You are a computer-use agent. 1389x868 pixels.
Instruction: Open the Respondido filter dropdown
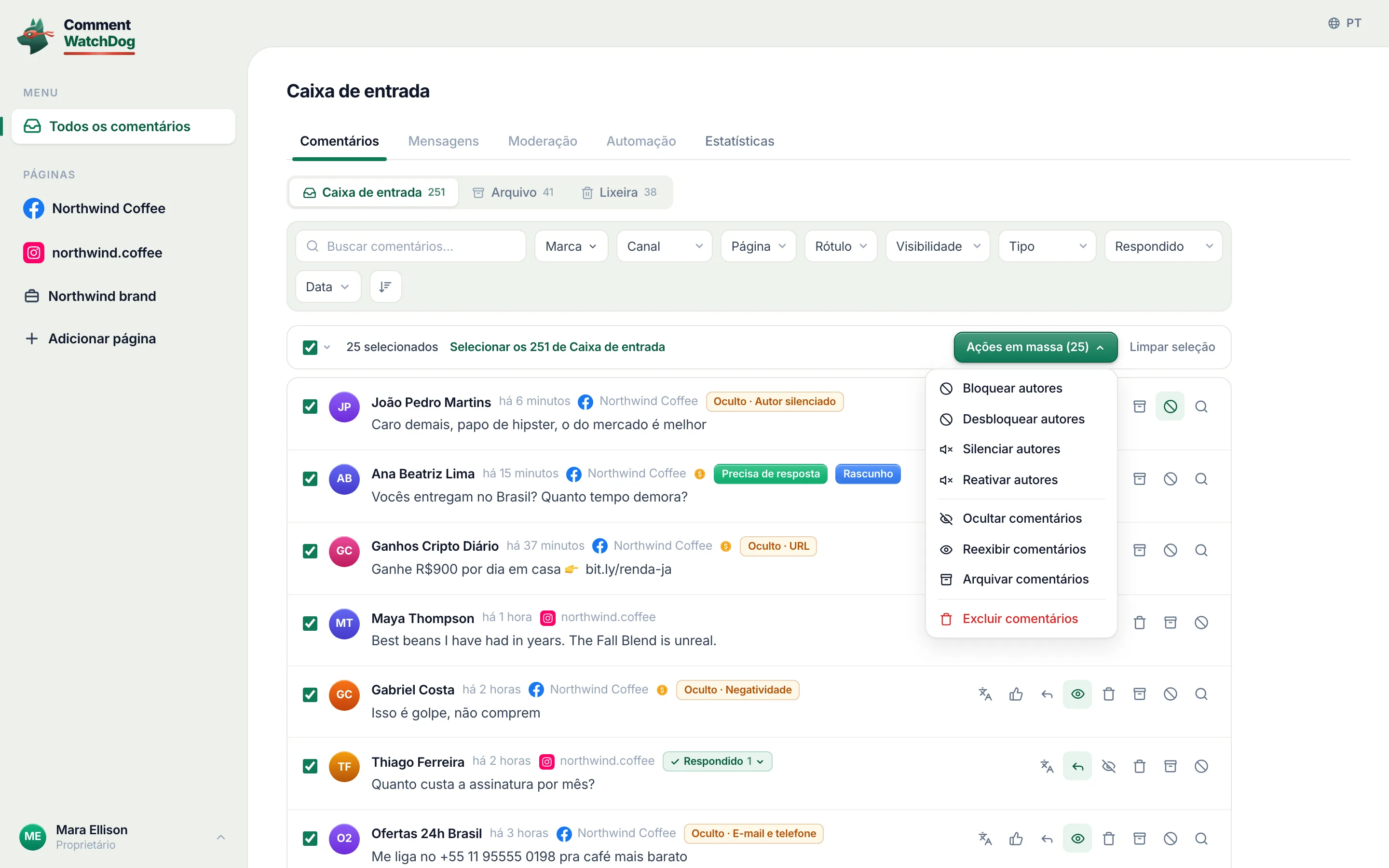coord(1163,246)
